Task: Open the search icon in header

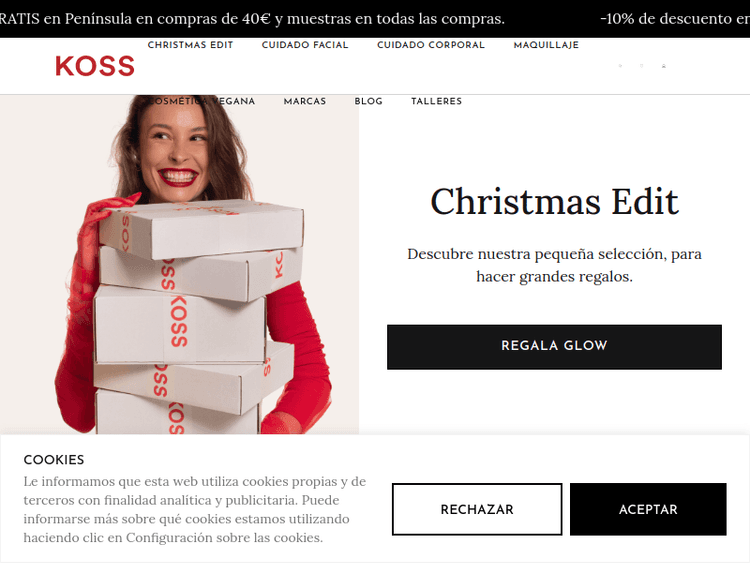Action: [620, 66]
